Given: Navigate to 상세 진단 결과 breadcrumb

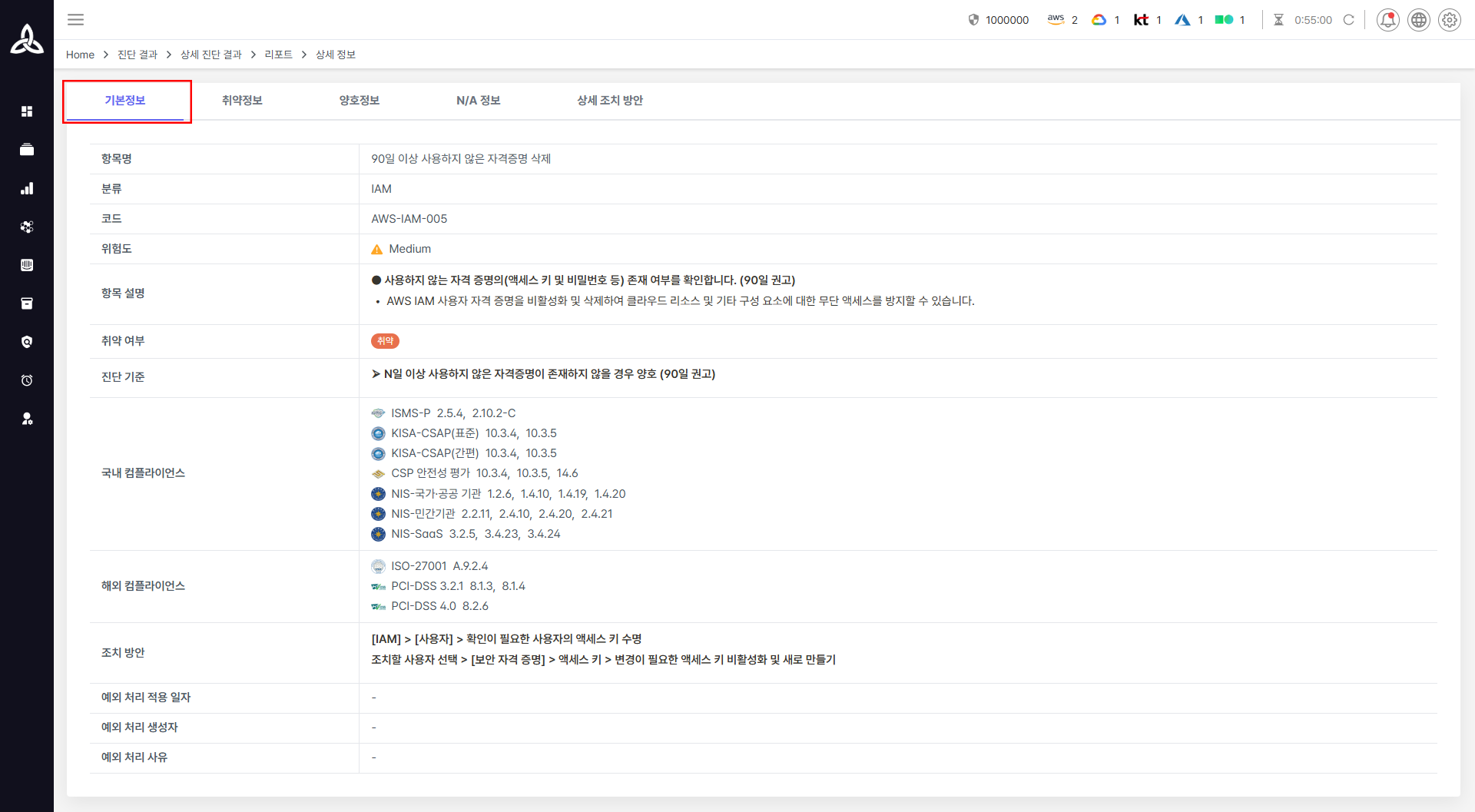Looking at the screenshot, I should point(210,55).
